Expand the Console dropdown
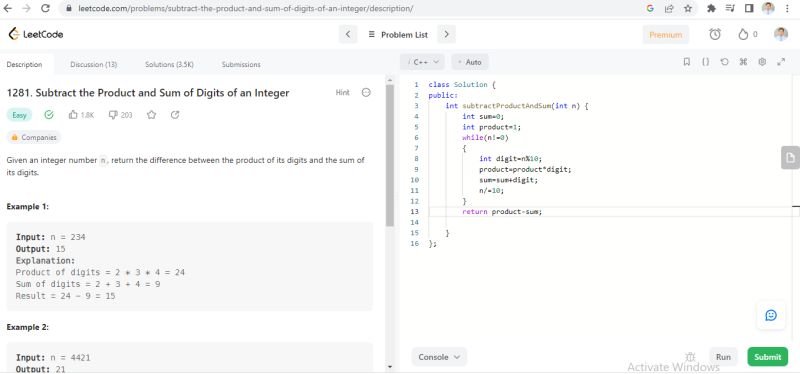 (x=439, y=357)
